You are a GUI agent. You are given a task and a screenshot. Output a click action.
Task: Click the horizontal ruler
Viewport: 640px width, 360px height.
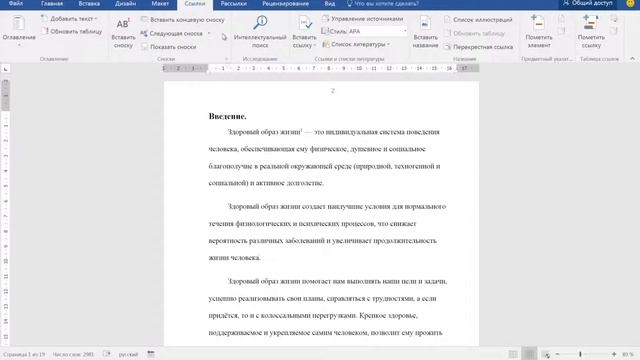320,68
